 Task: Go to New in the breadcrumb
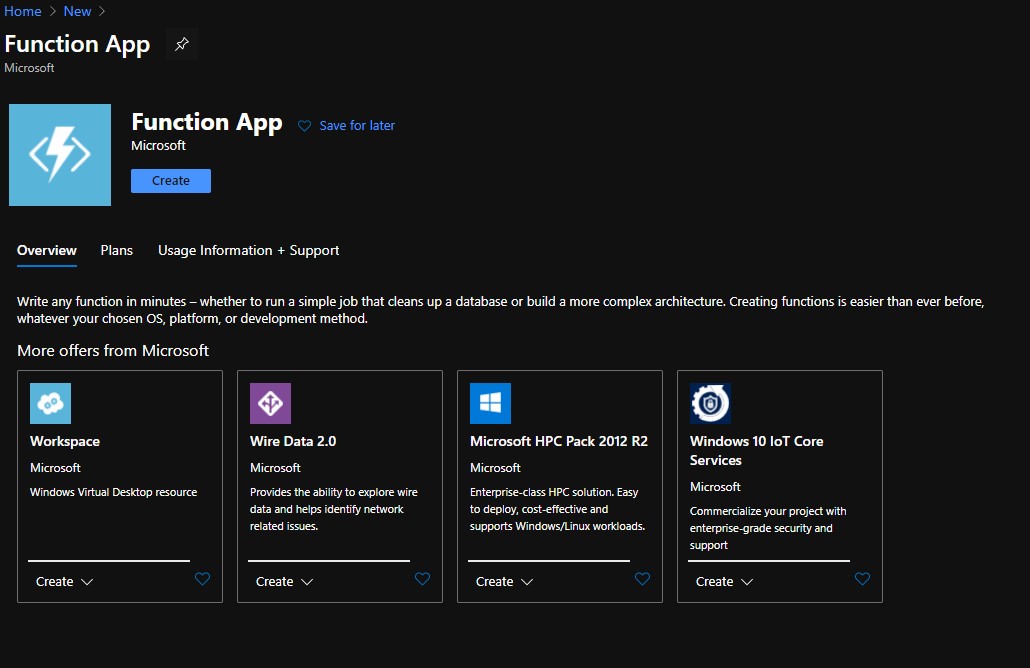[78, 11]
